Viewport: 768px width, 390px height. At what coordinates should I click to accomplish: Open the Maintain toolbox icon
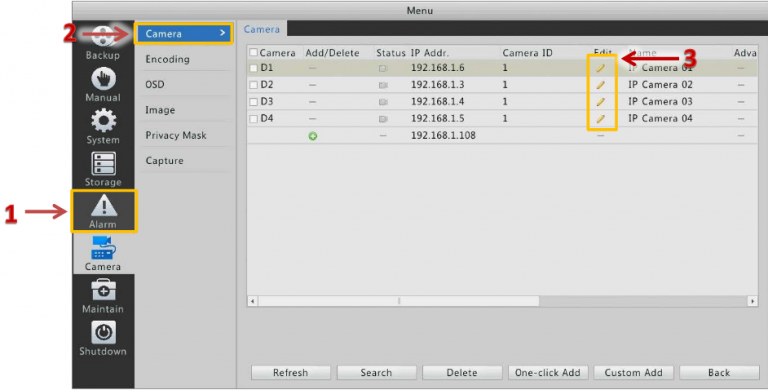(103, 290)
